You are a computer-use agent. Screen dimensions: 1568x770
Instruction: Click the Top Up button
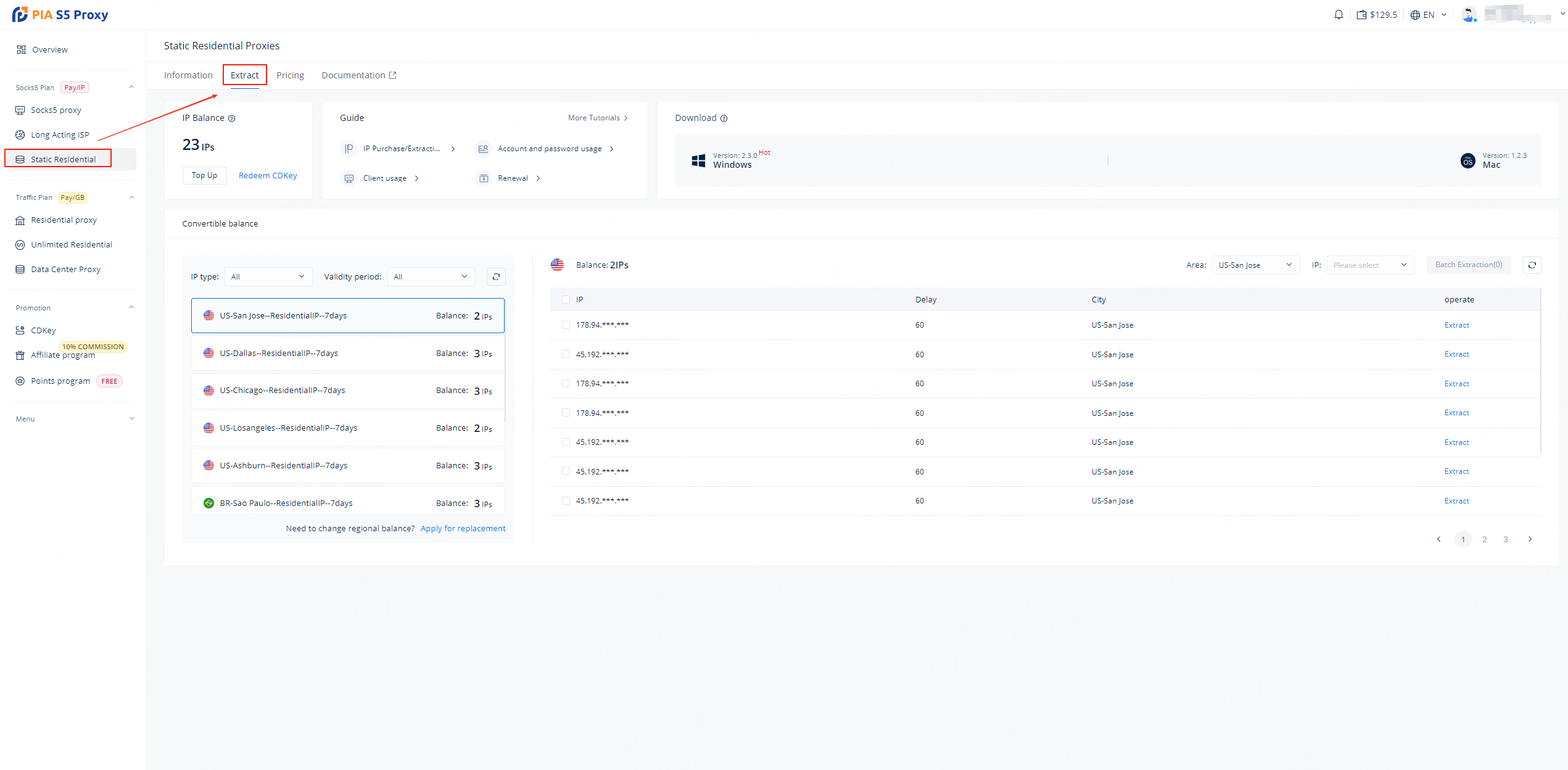coord(204,175)
